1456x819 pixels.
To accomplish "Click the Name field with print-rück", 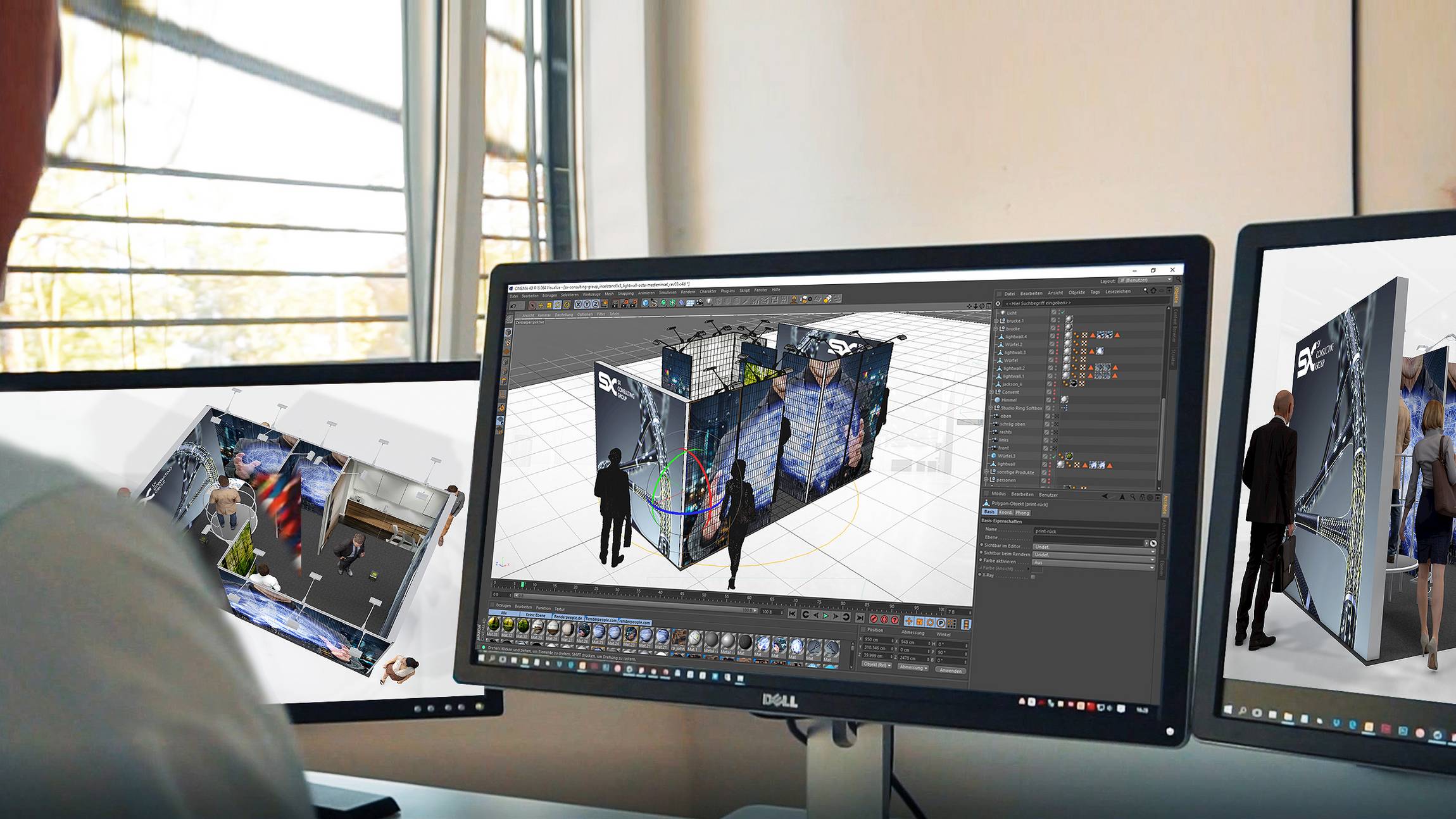I will click(1095, 532).
